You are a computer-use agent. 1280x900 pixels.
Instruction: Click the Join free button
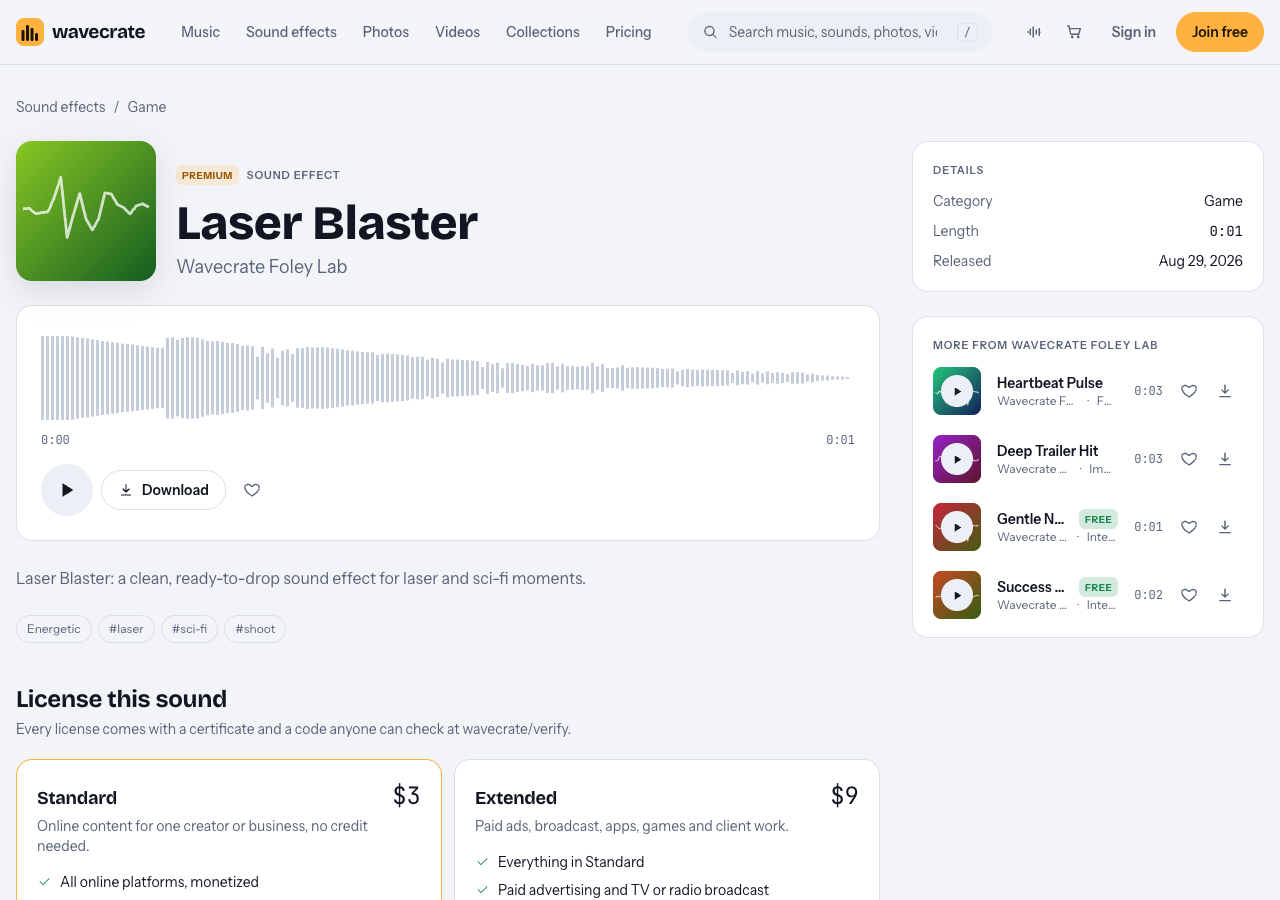pyautogui.click(x=1220, y=32)
